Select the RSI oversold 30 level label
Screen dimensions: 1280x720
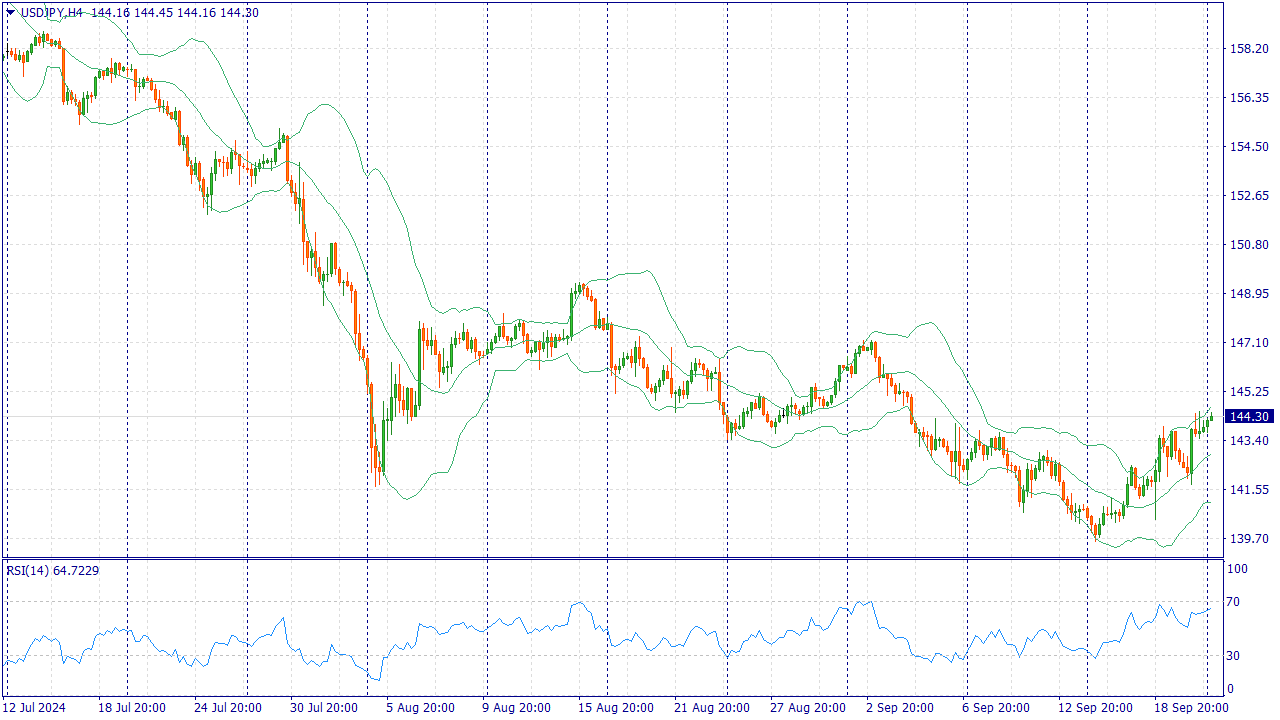[1234, 656]
